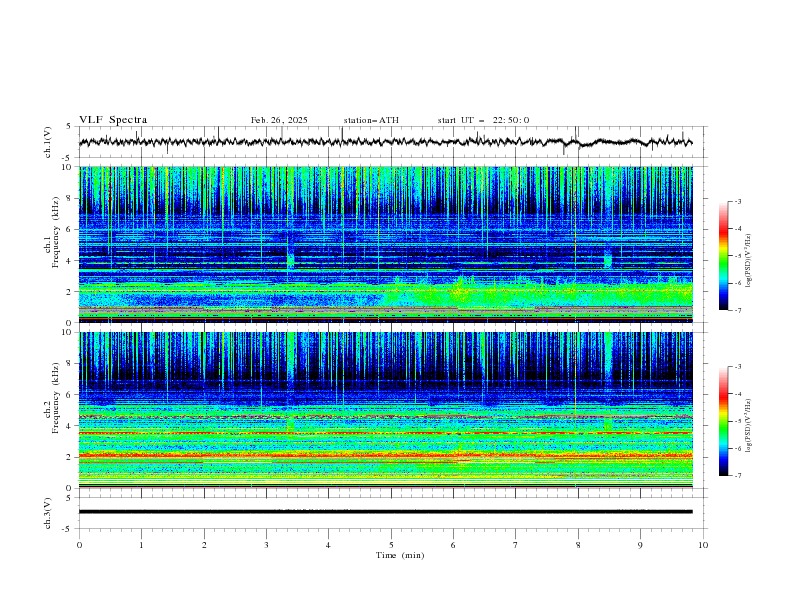Click the "Time (min)" axis title
The image size is (792, 612).
coord(400,555)
